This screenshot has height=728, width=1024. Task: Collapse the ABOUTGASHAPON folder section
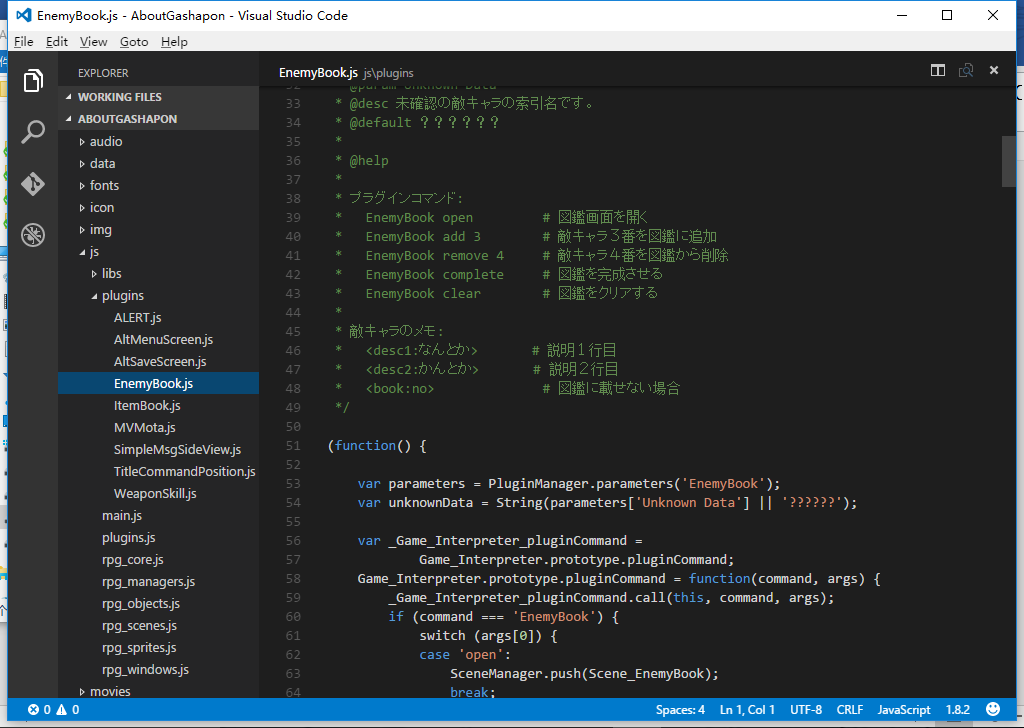point(69,119)
